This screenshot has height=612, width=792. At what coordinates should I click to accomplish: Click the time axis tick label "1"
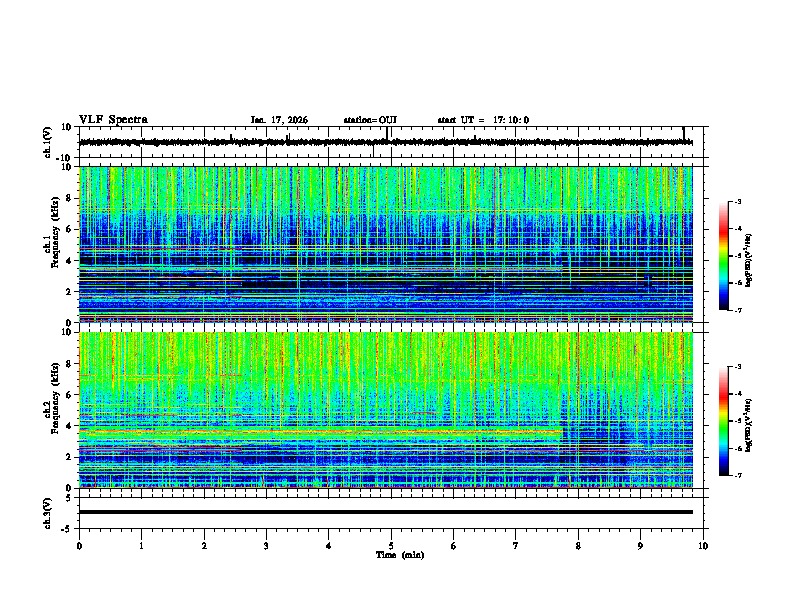[141, 546]
